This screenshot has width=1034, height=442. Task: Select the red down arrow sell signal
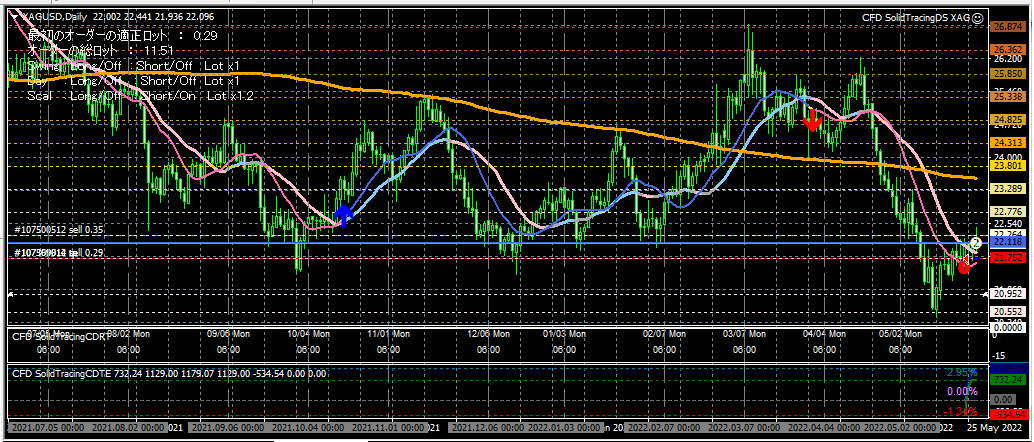coord(811,119)
